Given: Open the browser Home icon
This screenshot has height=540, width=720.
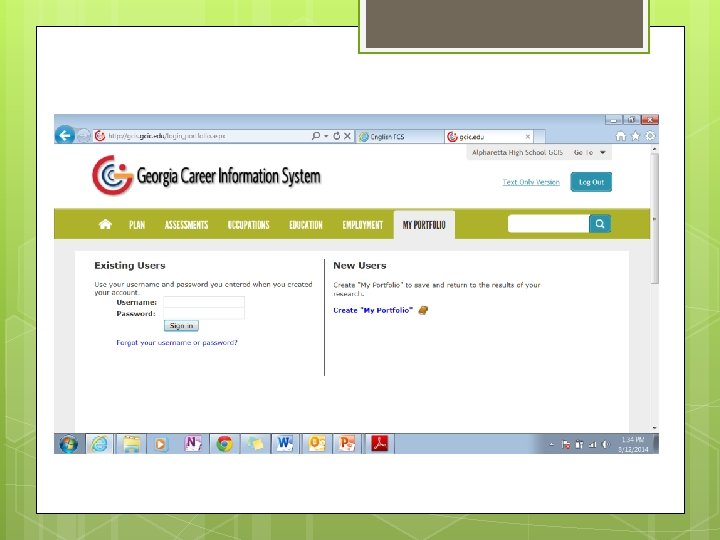Looking at the screenshot, I should [x=620, y=136].
